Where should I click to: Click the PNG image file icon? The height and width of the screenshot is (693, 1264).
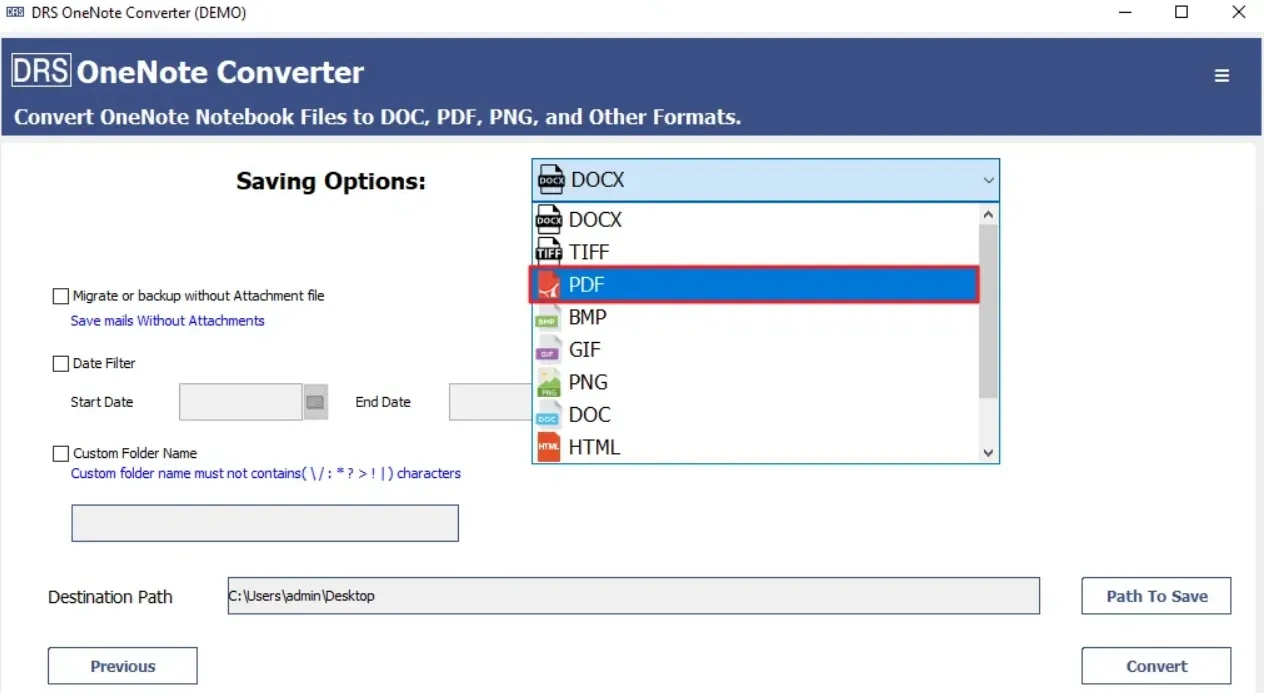[549, 382]
